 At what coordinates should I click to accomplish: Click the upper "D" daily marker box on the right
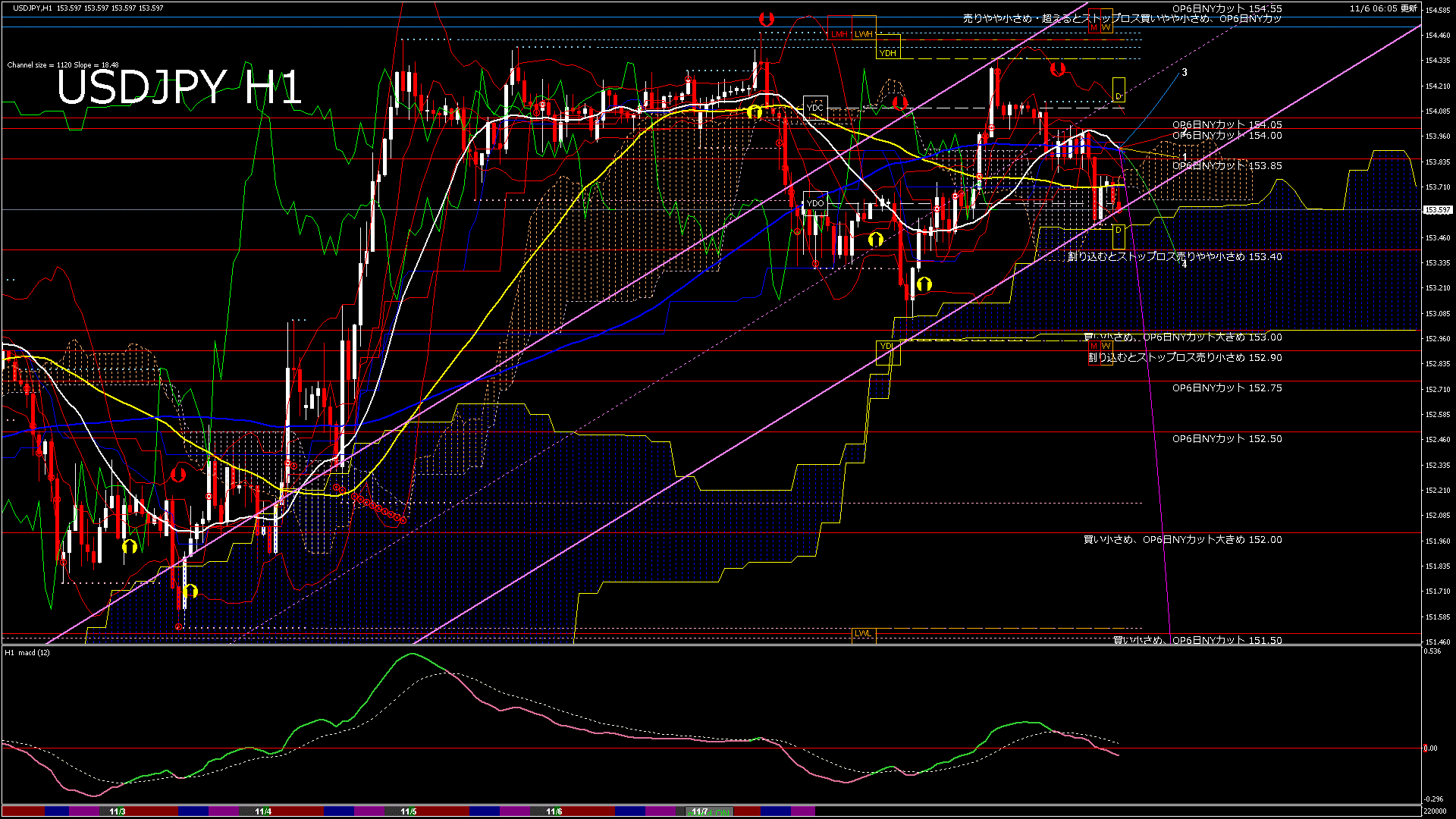(1118, 96)
